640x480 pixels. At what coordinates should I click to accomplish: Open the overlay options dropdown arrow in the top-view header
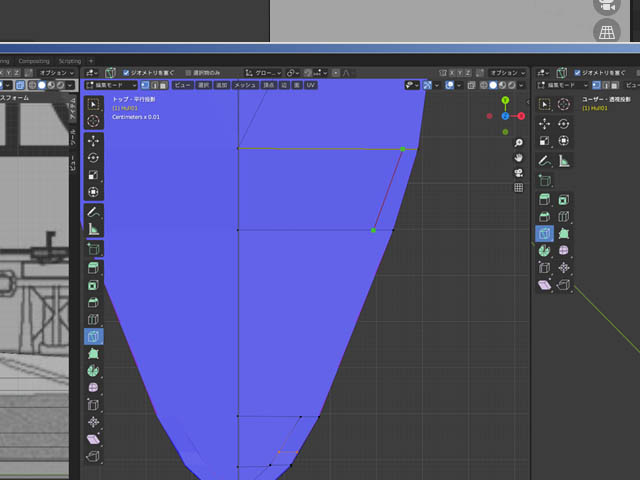pyautogui.click(x=459, y=85)
